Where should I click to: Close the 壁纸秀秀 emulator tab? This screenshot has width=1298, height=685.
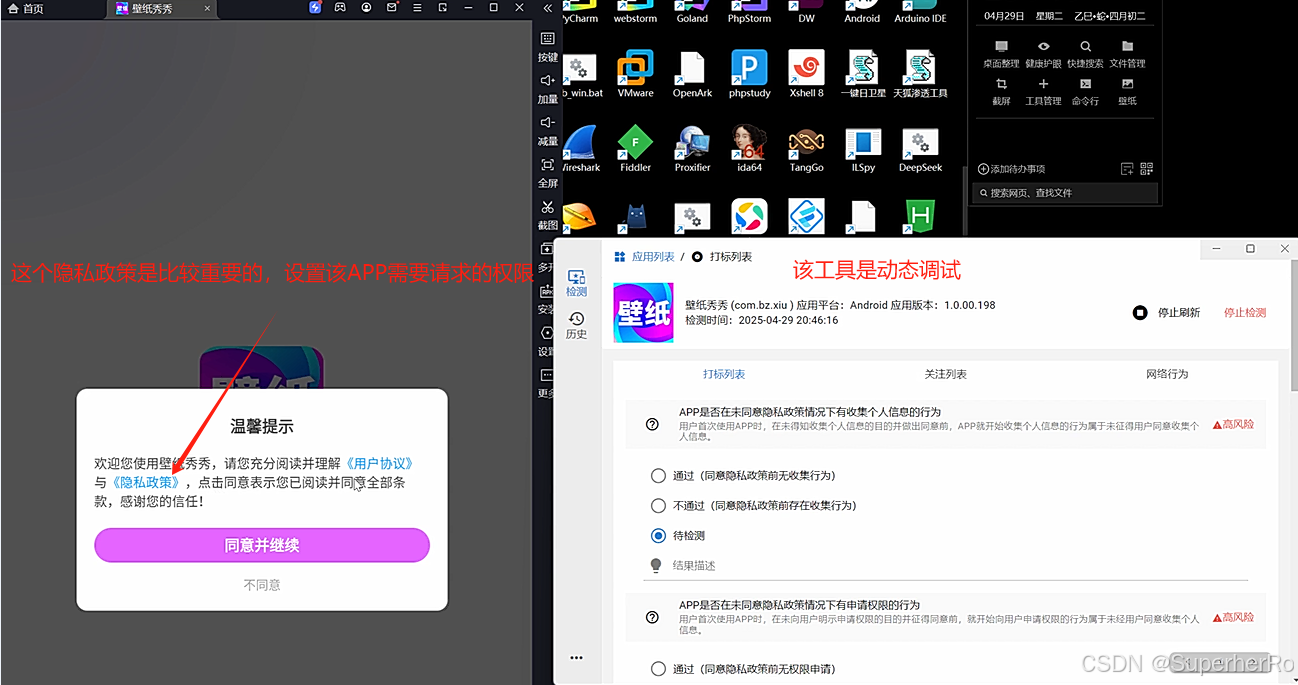pos(207,8)
